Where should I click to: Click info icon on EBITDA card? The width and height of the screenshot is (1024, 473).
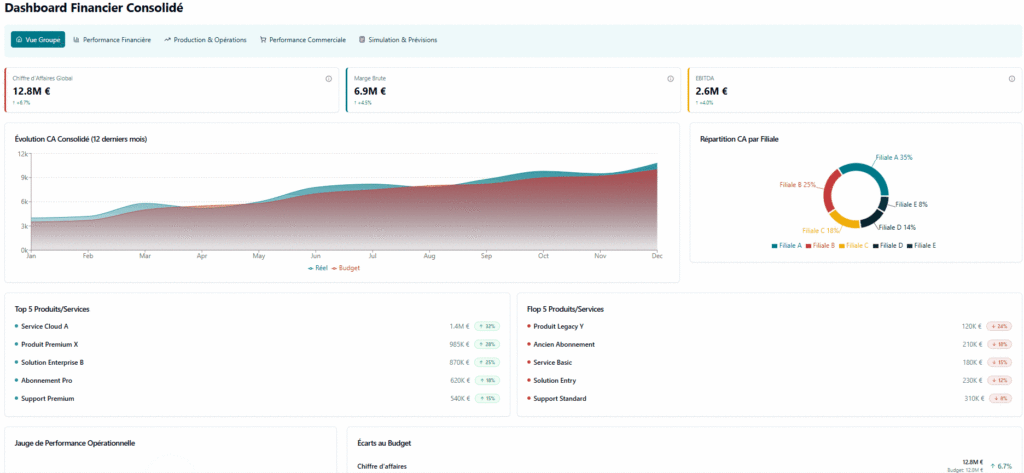pos(1012,79)
